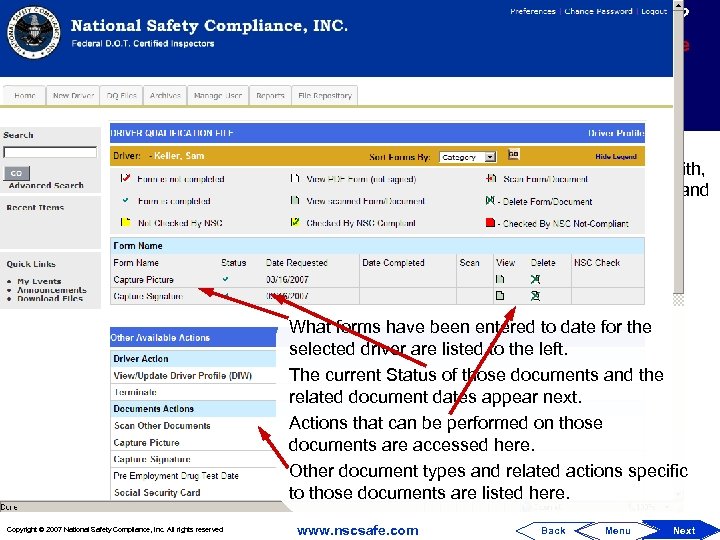
Task: Open Pre Employment Drug Test Date
Action: point(176,476)
